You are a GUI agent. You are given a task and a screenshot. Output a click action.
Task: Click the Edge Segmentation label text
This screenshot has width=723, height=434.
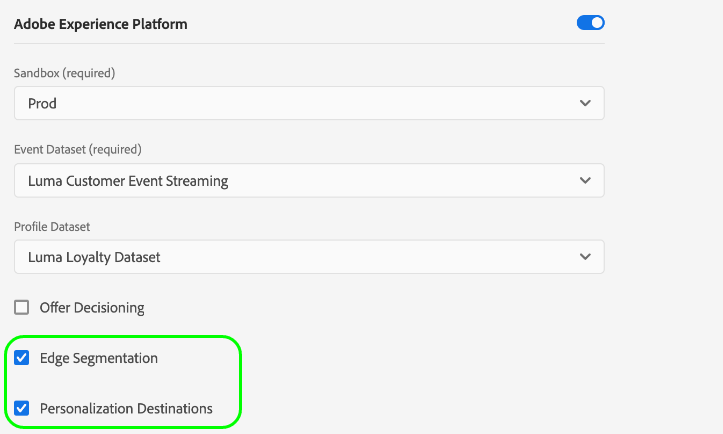[x=99, y=358]
